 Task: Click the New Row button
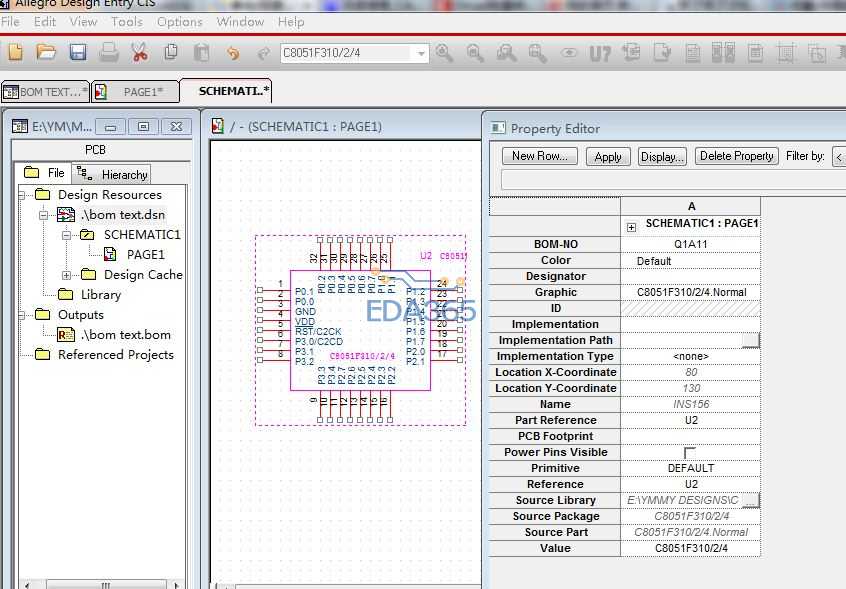tap(540, 156)
